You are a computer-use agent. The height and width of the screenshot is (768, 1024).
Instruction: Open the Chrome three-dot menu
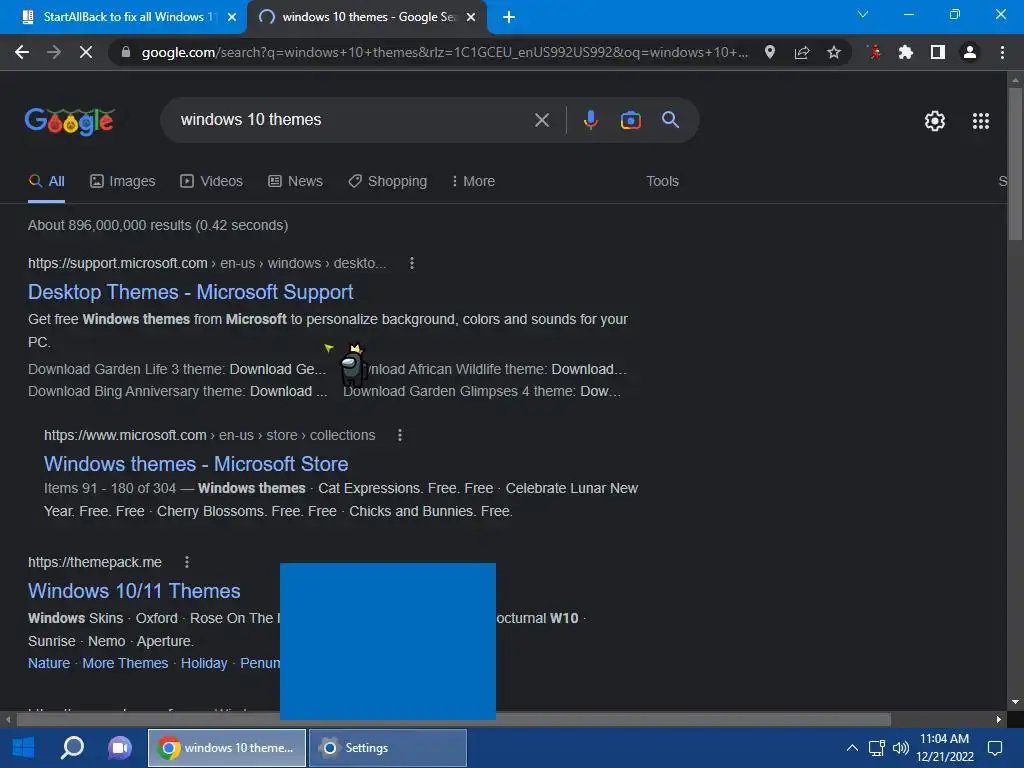[1002, 52]
